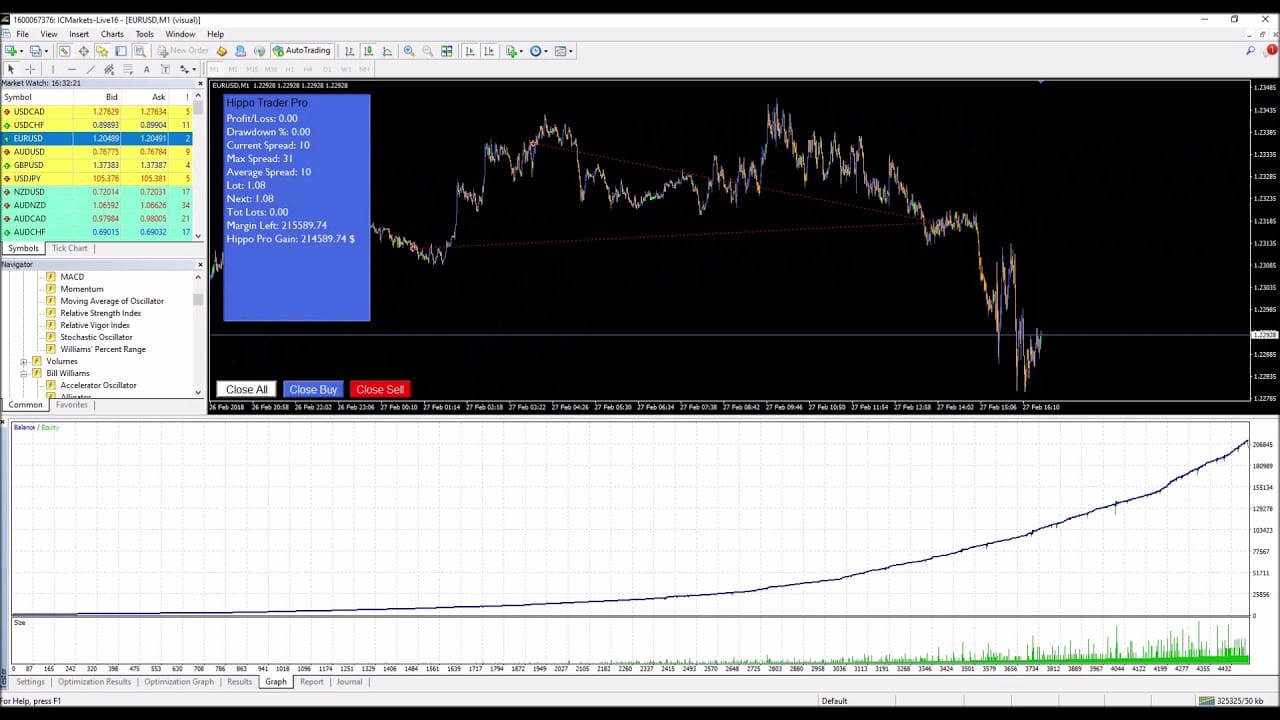The image size is (1280, 720).
Task: Switch chart to line chart icon
Action: 387,51
